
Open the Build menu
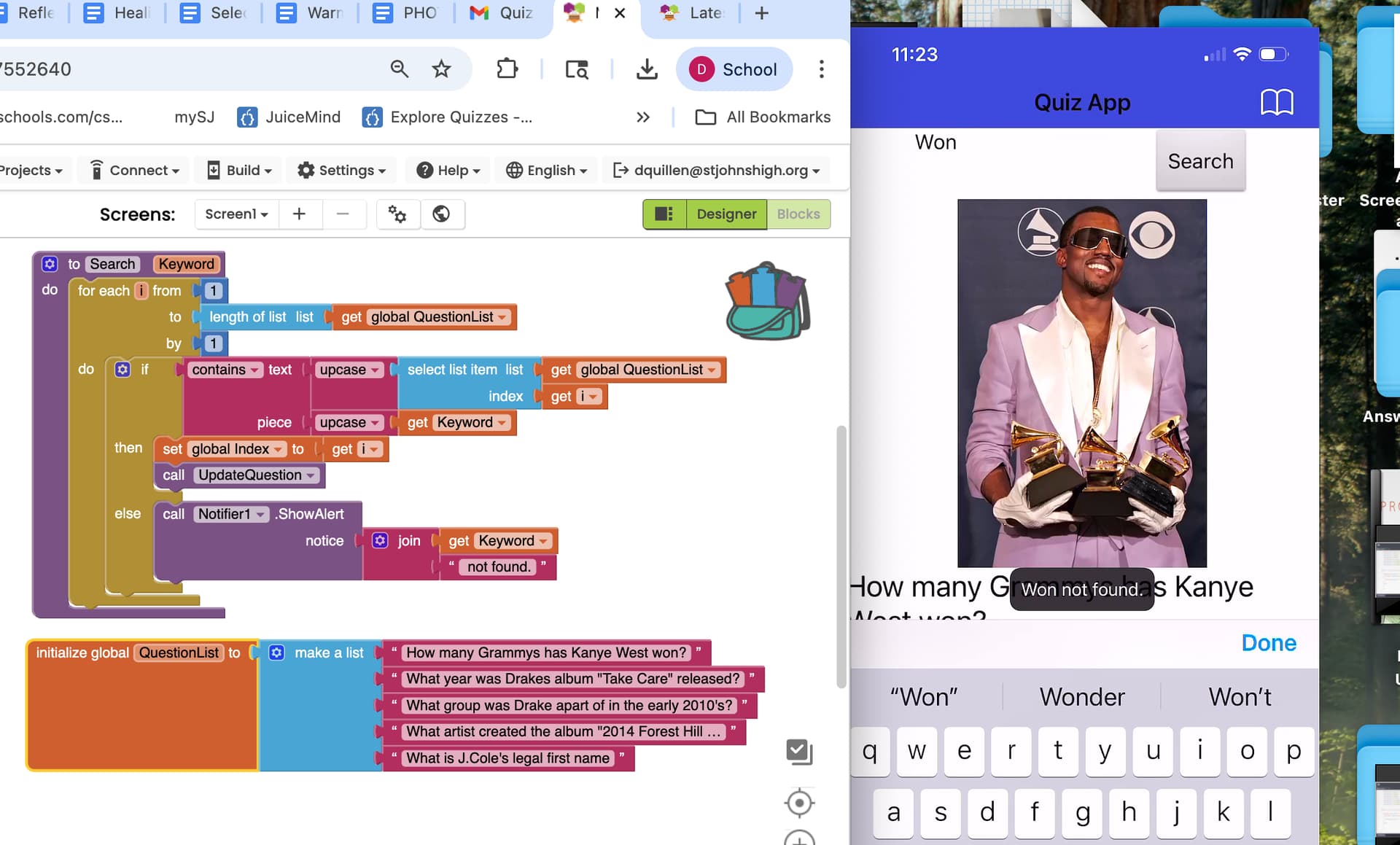pos(239,170)
